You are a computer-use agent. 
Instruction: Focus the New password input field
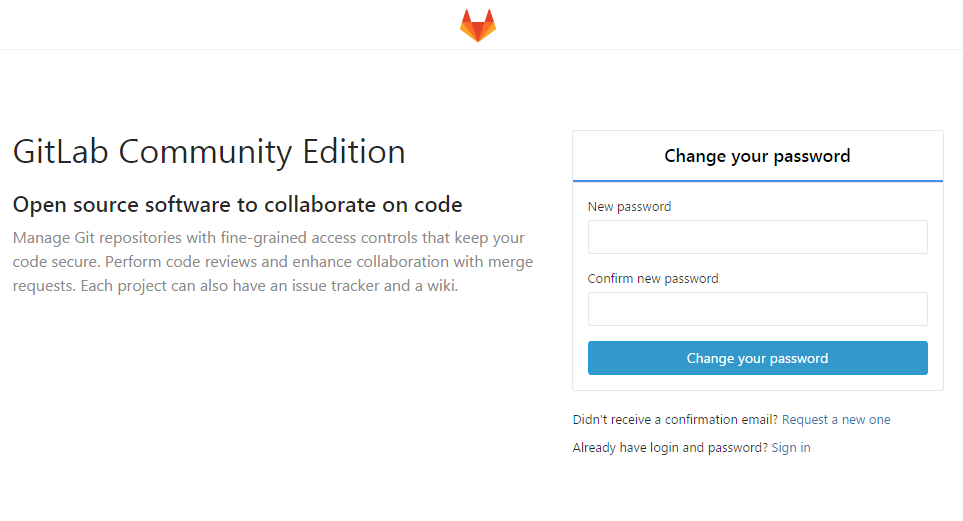(757, 237)
